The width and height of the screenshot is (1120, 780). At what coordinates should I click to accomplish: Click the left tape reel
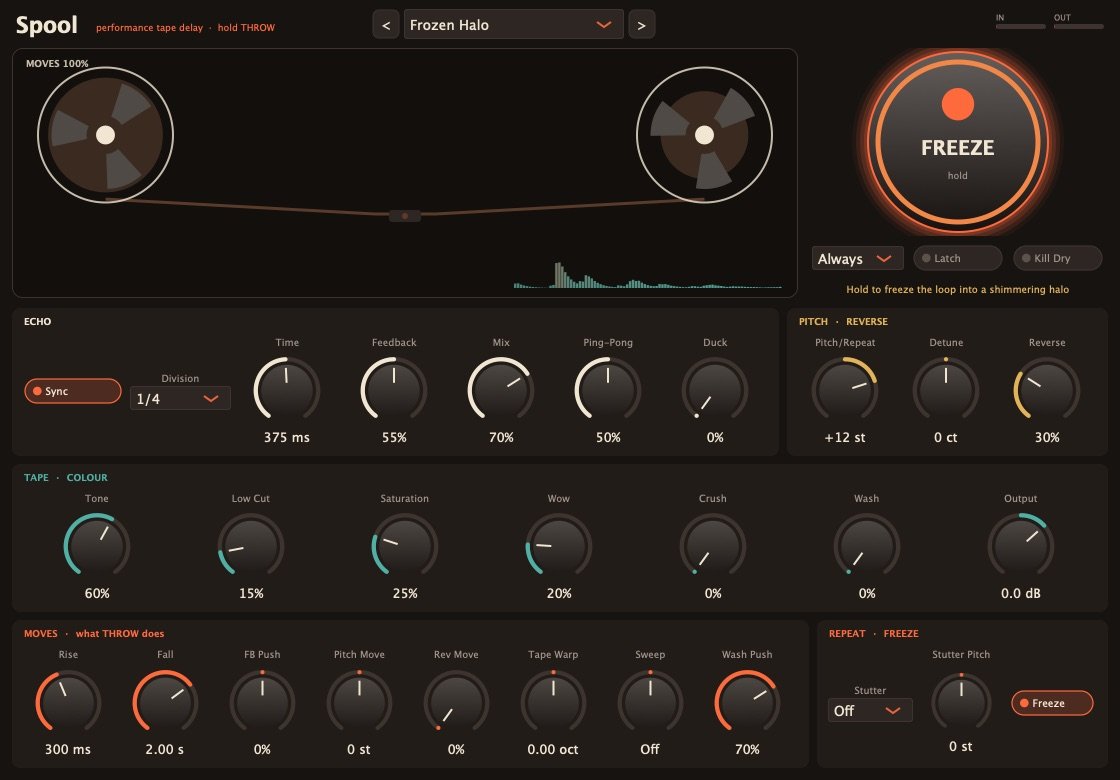(106, 135)
